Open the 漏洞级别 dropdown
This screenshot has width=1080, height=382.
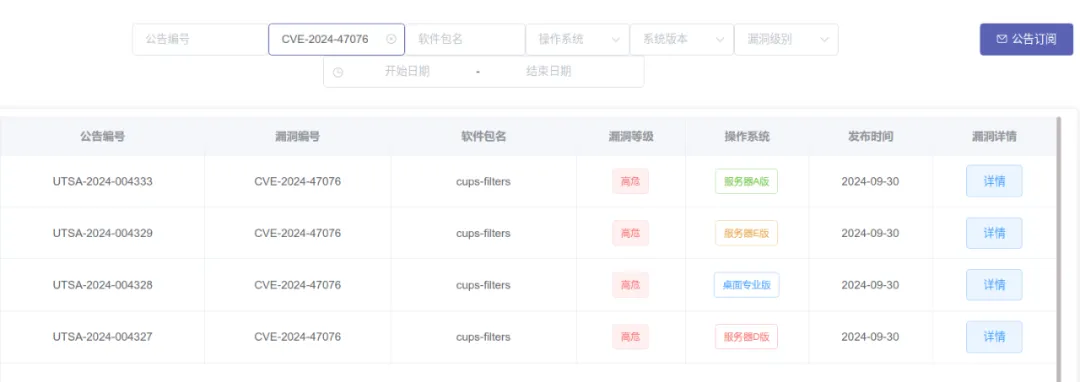(x=787, y=39)
